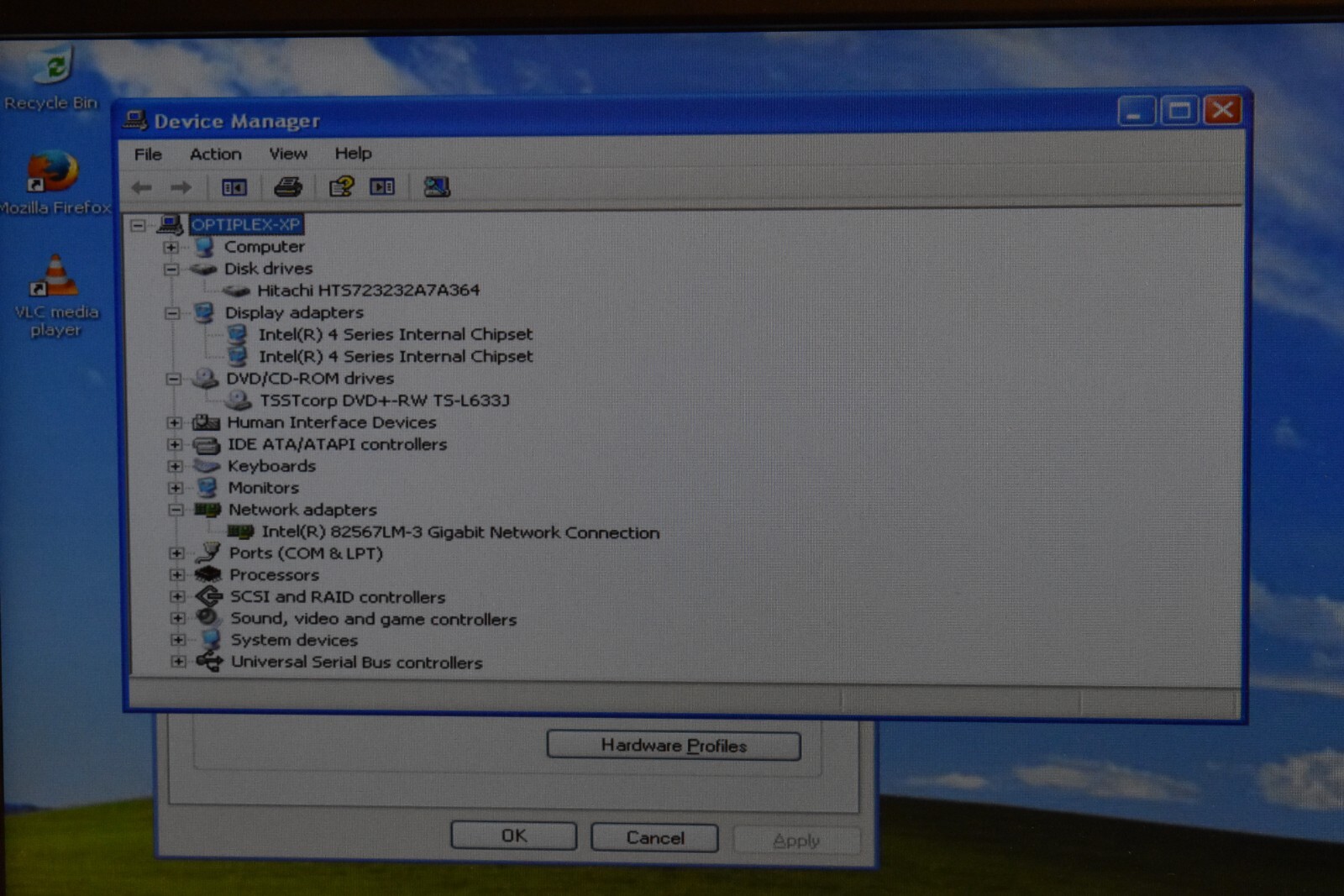Click the Sound, video and game controllers icon

coord(208,619)
